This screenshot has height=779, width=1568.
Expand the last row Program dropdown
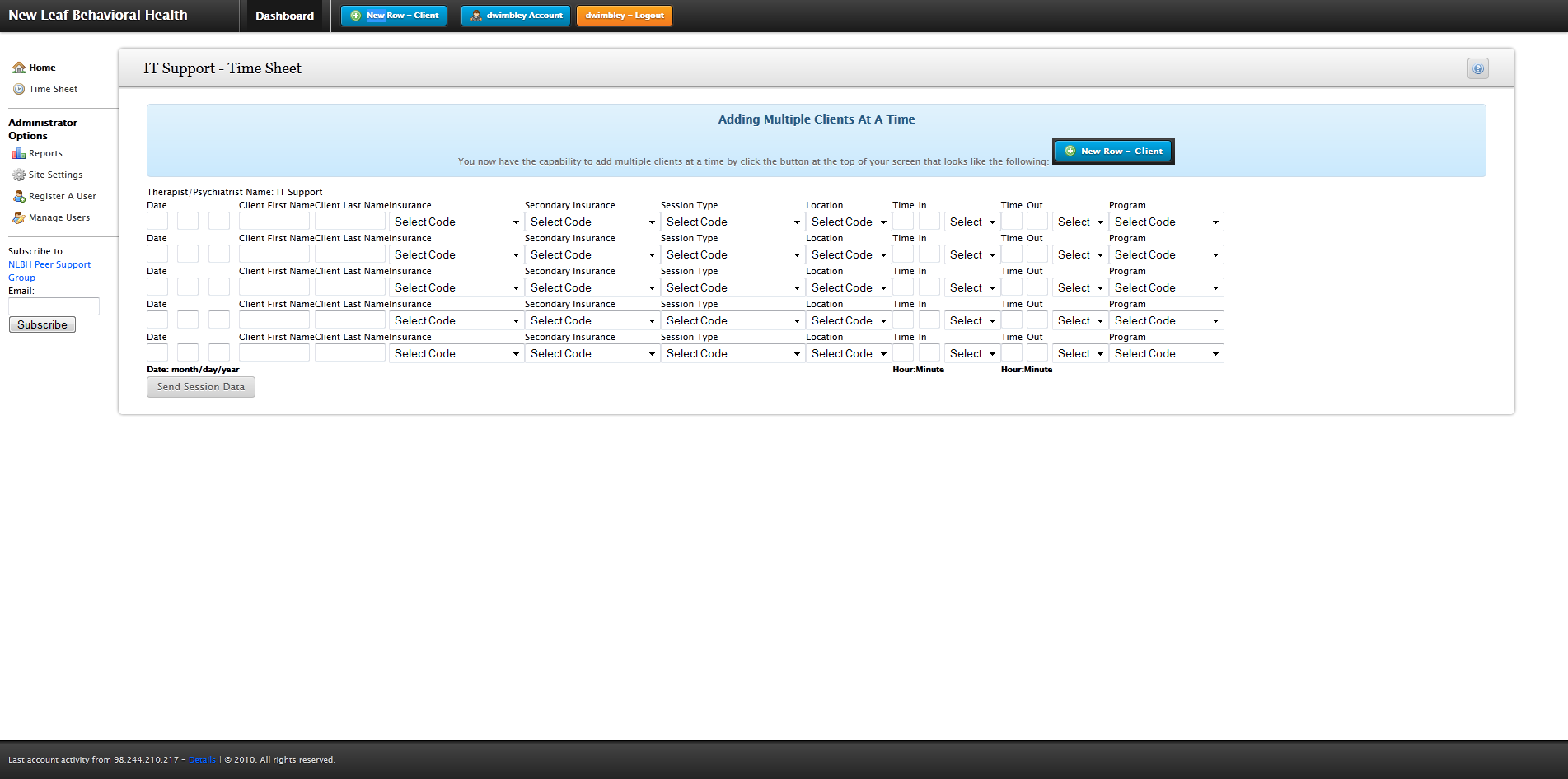click(1166, 353)
